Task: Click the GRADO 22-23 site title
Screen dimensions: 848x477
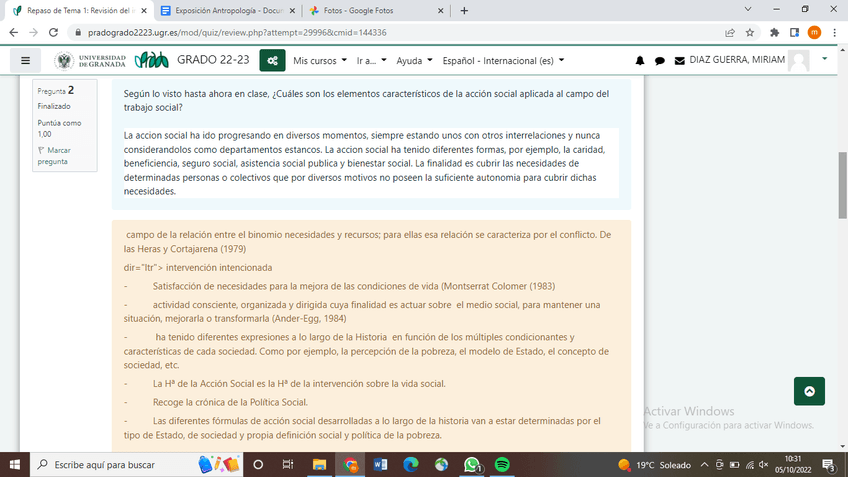Action: [x=213, y=59]
